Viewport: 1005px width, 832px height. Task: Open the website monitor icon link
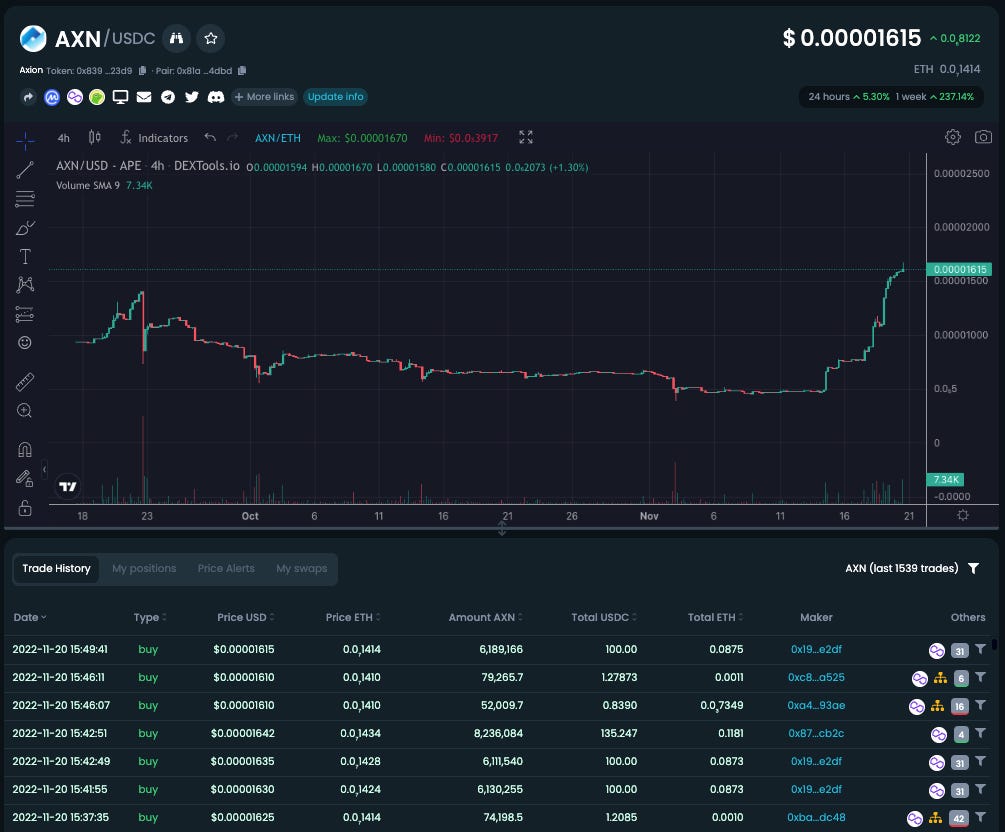(120, 97)
